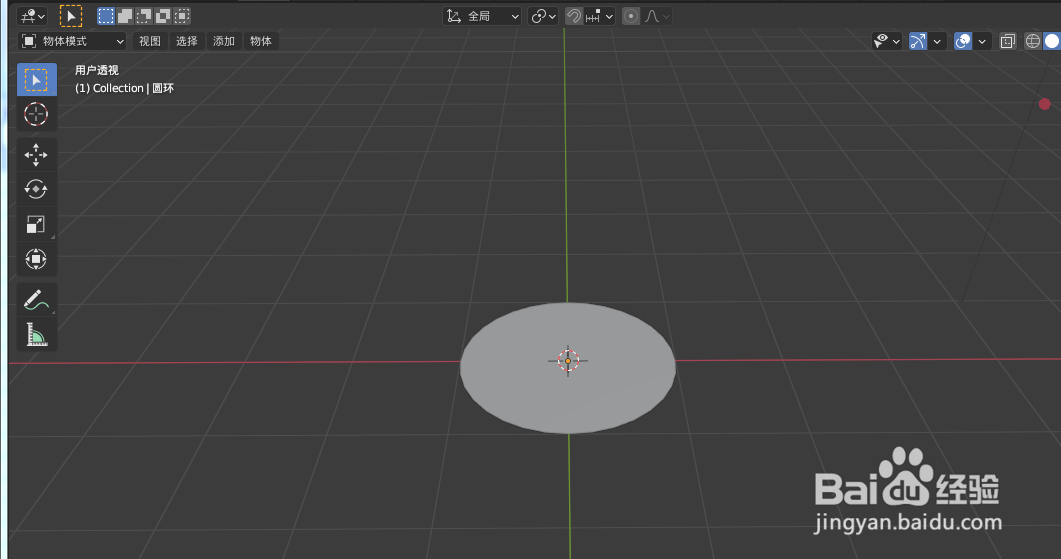Set selection mode to new selection
The width and height of the screenshot is (1061, 559).
click(x=106, y=16)
